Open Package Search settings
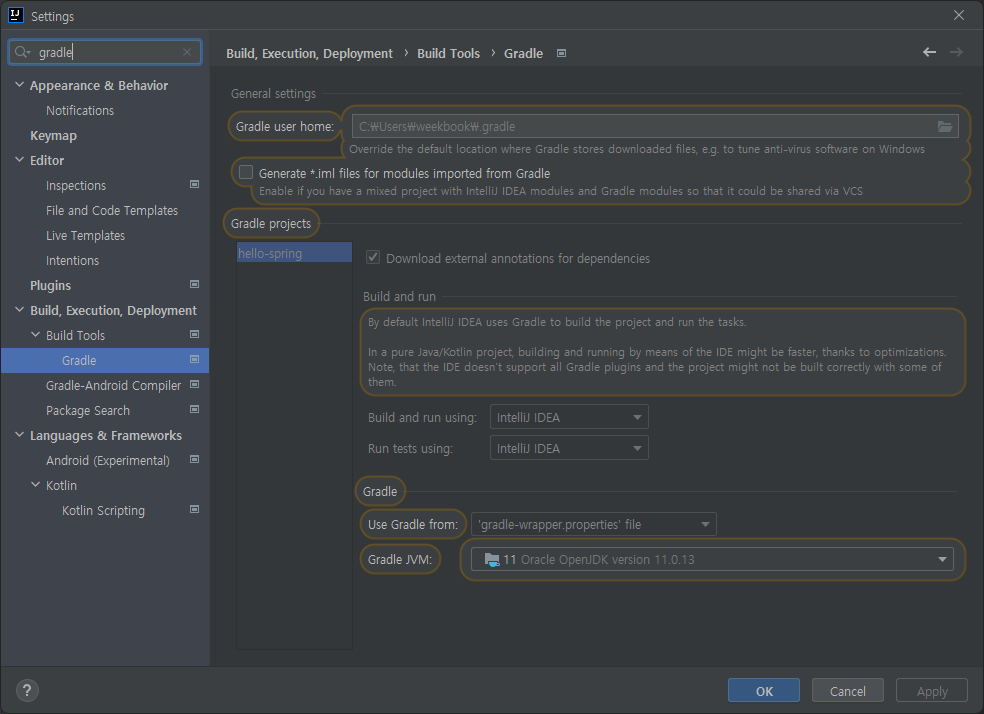 click(88, 411)
